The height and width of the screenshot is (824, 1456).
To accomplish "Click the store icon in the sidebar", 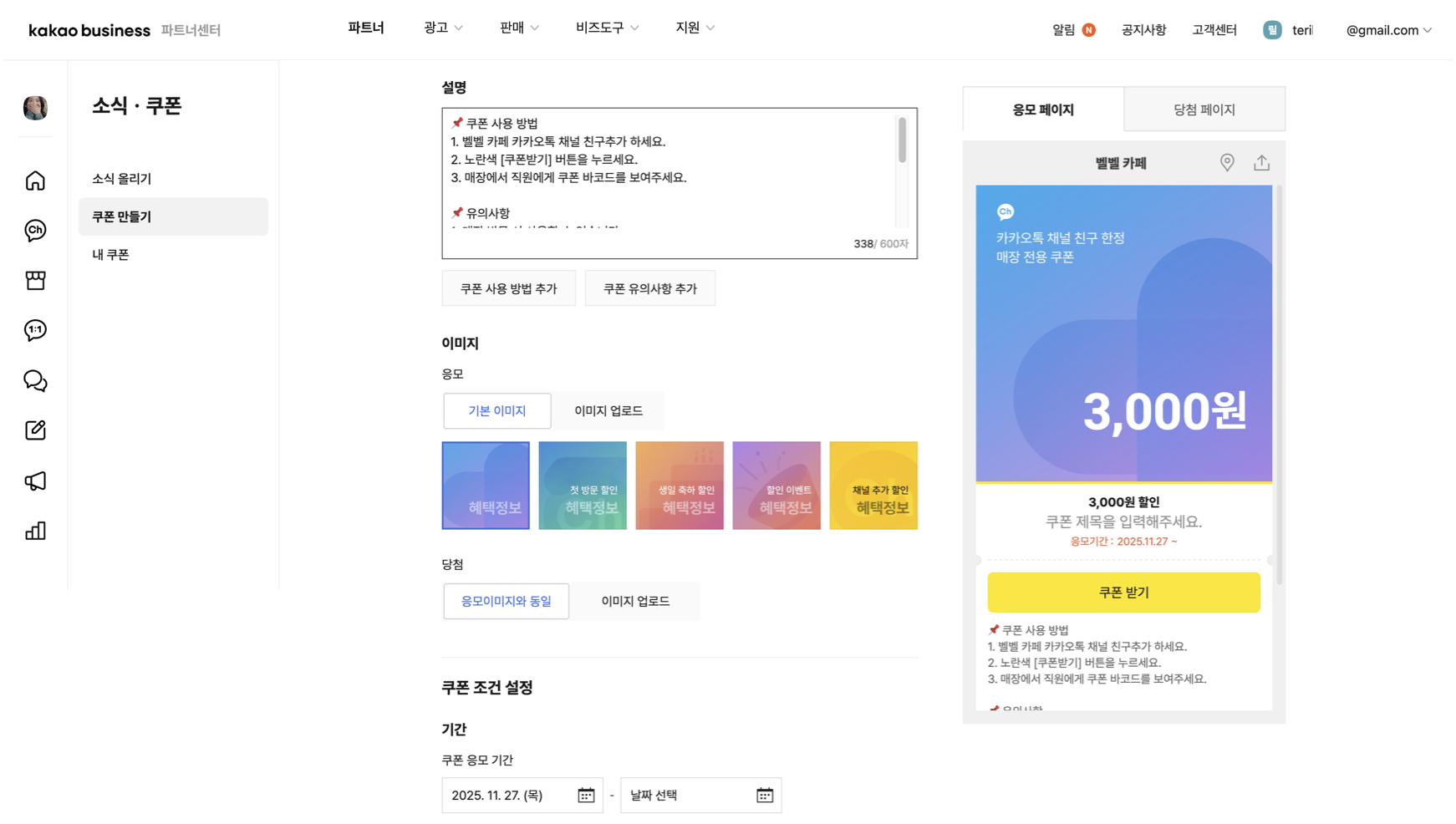I will (35, 280).
